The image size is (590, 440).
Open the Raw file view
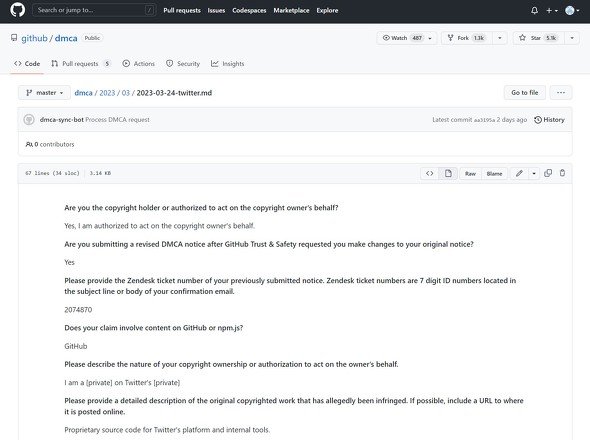coord(470,174)
